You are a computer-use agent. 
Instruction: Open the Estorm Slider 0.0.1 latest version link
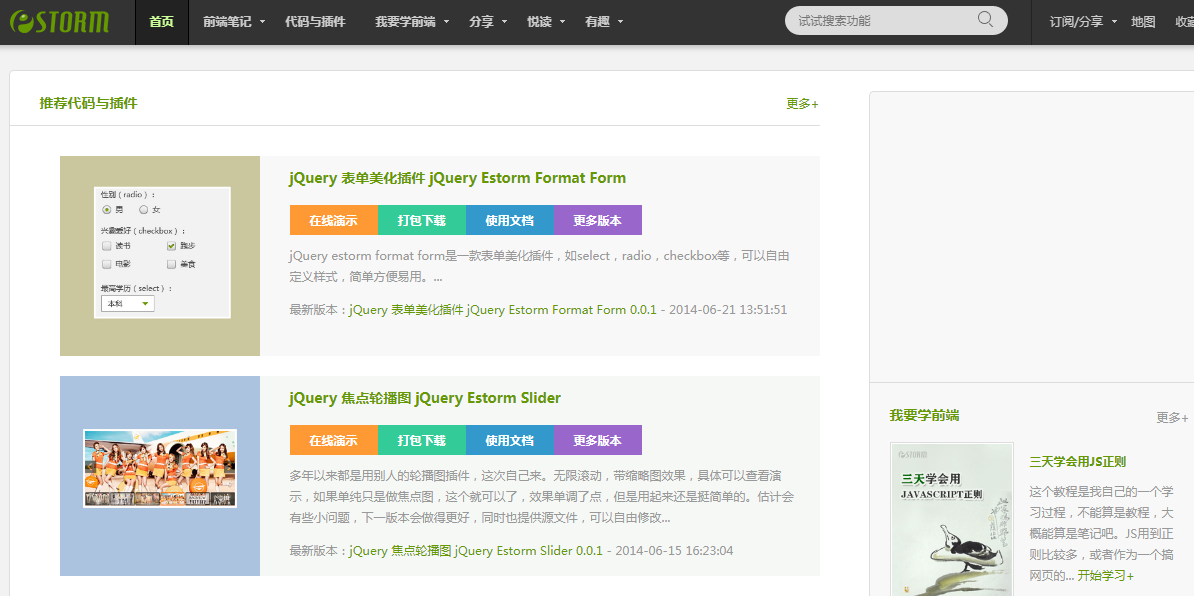tap(476, 550)
